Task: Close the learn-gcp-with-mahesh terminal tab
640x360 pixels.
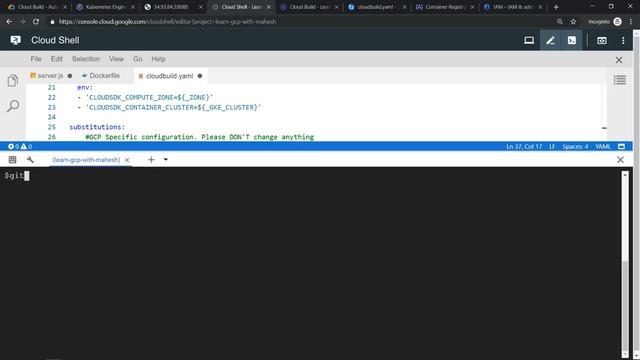Action: [127, 160]
